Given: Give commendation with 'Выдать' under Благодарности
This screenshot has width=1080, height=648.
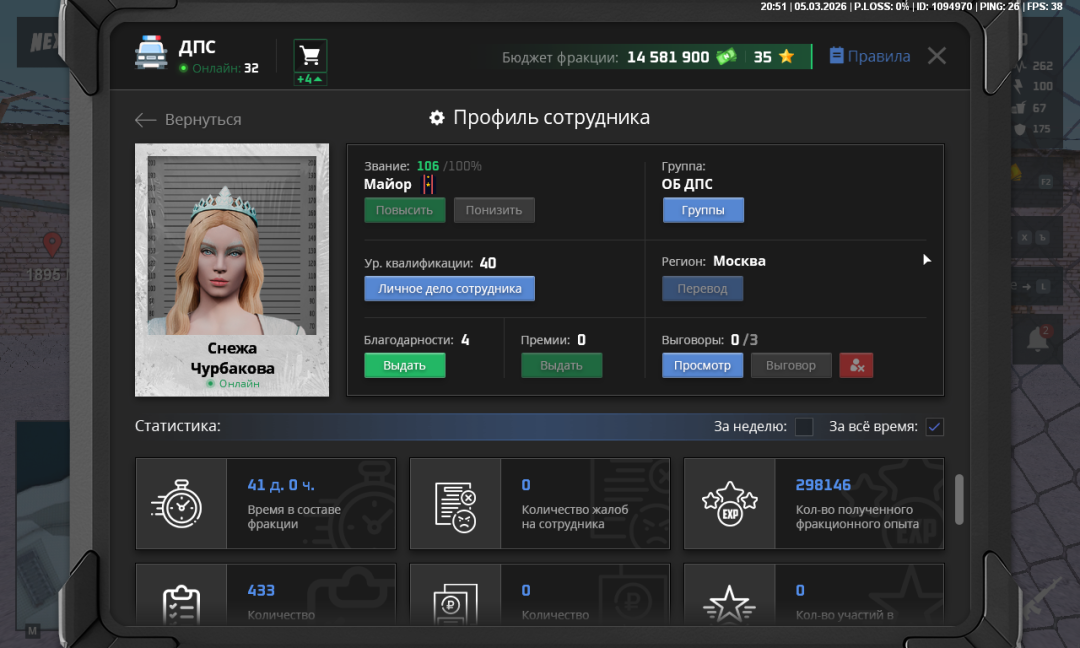Looking at the screenshot, I should (404, 365).
